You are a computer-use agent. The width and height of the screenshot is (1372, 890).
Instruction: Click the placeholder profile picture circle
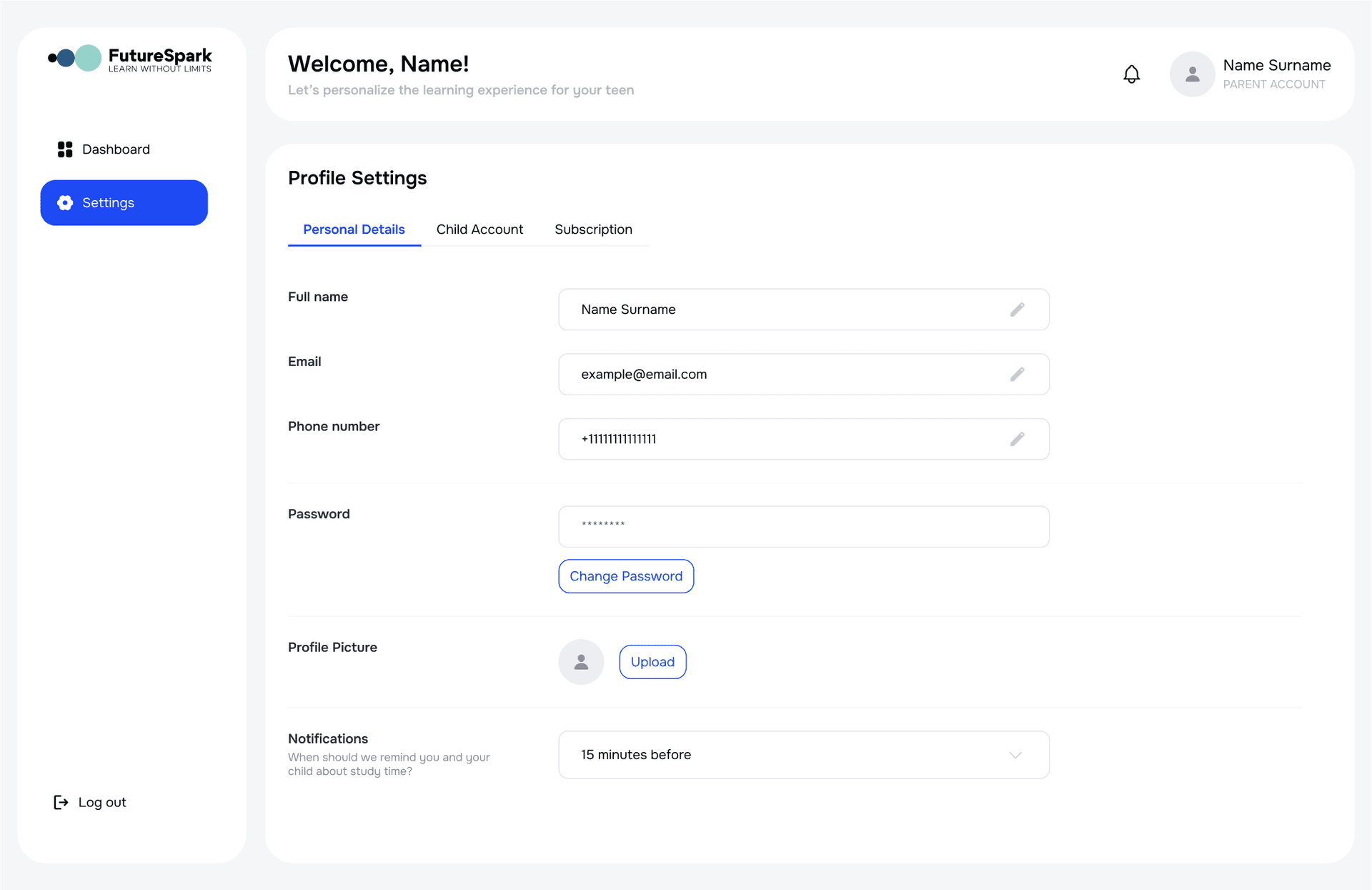tap(581, 662)
